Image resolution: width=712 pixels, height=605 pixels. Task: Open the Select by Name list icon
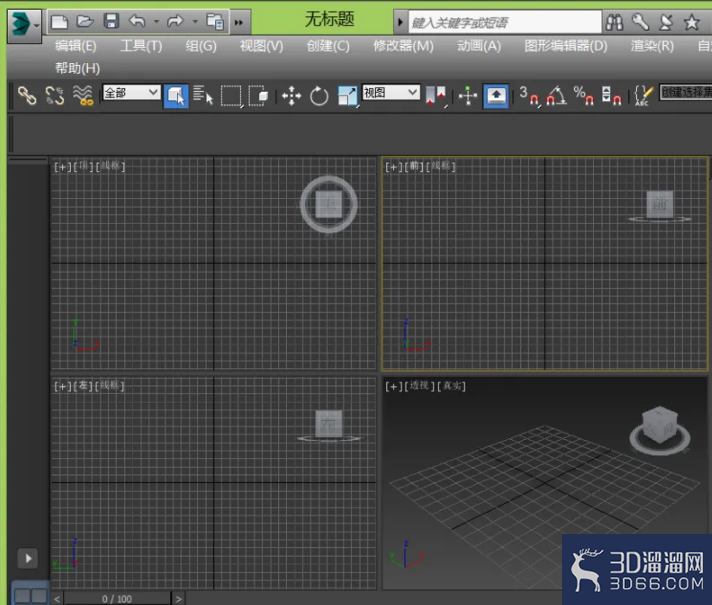point(203,95)
